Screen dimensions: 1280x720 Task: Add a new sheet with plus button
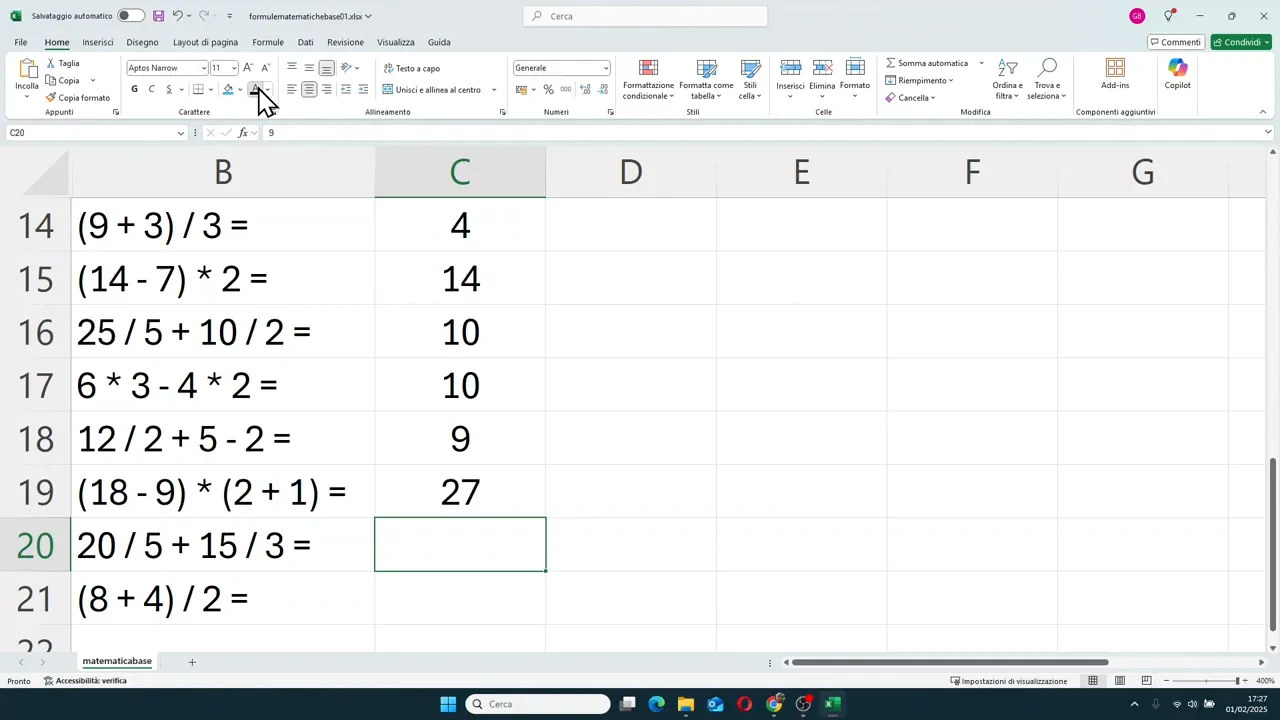(192, 662)
